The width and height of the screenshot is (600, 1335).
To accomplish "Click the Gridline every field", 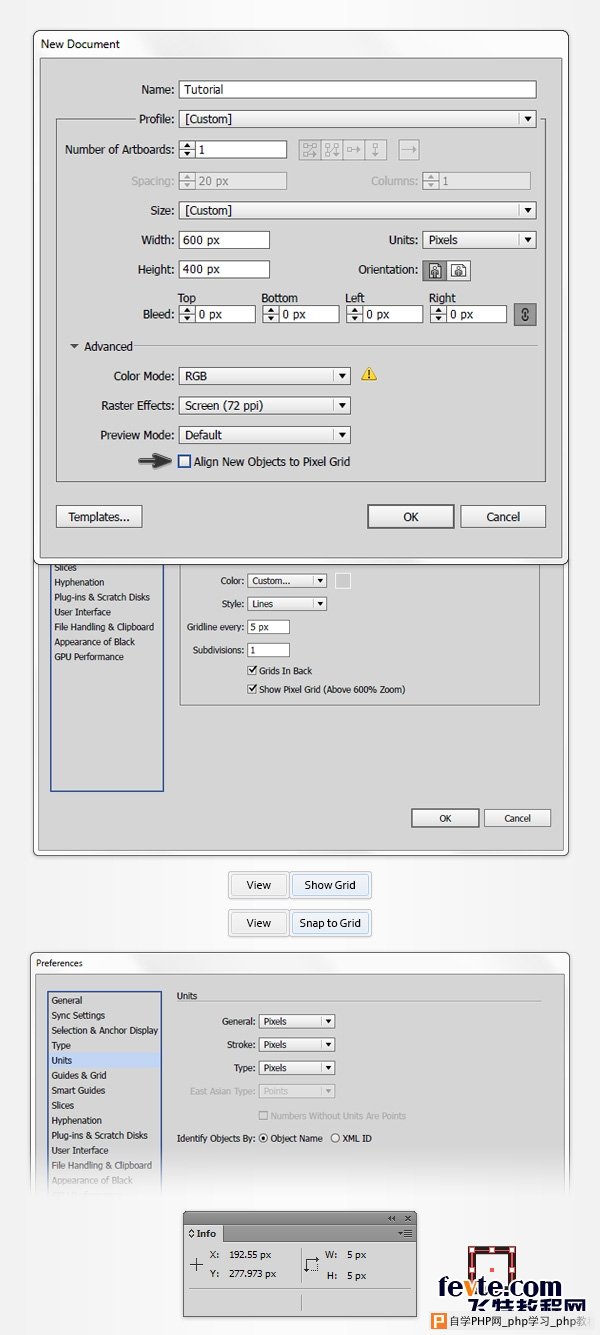I will [268, 627].
